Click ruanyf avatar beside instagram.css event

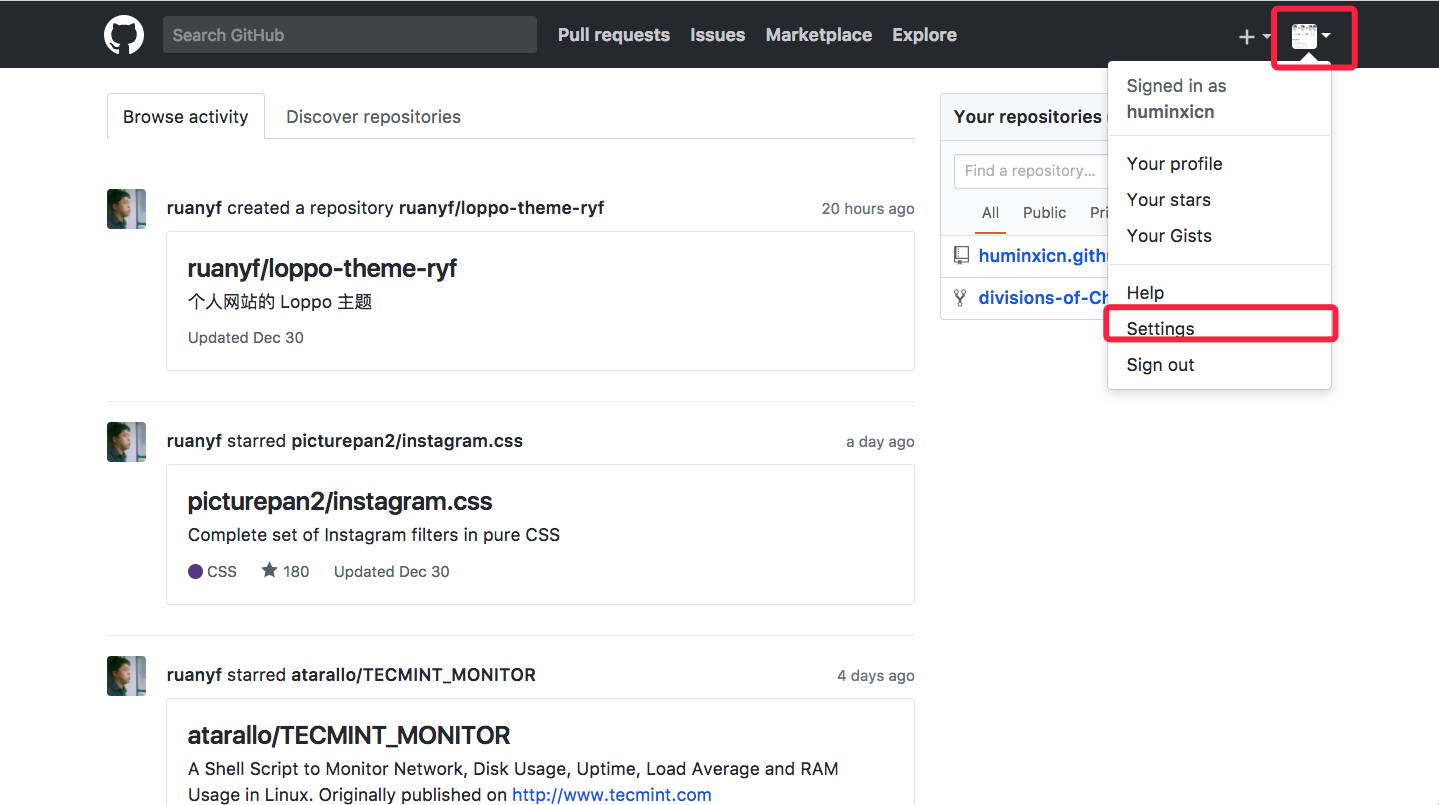[126, 441]
